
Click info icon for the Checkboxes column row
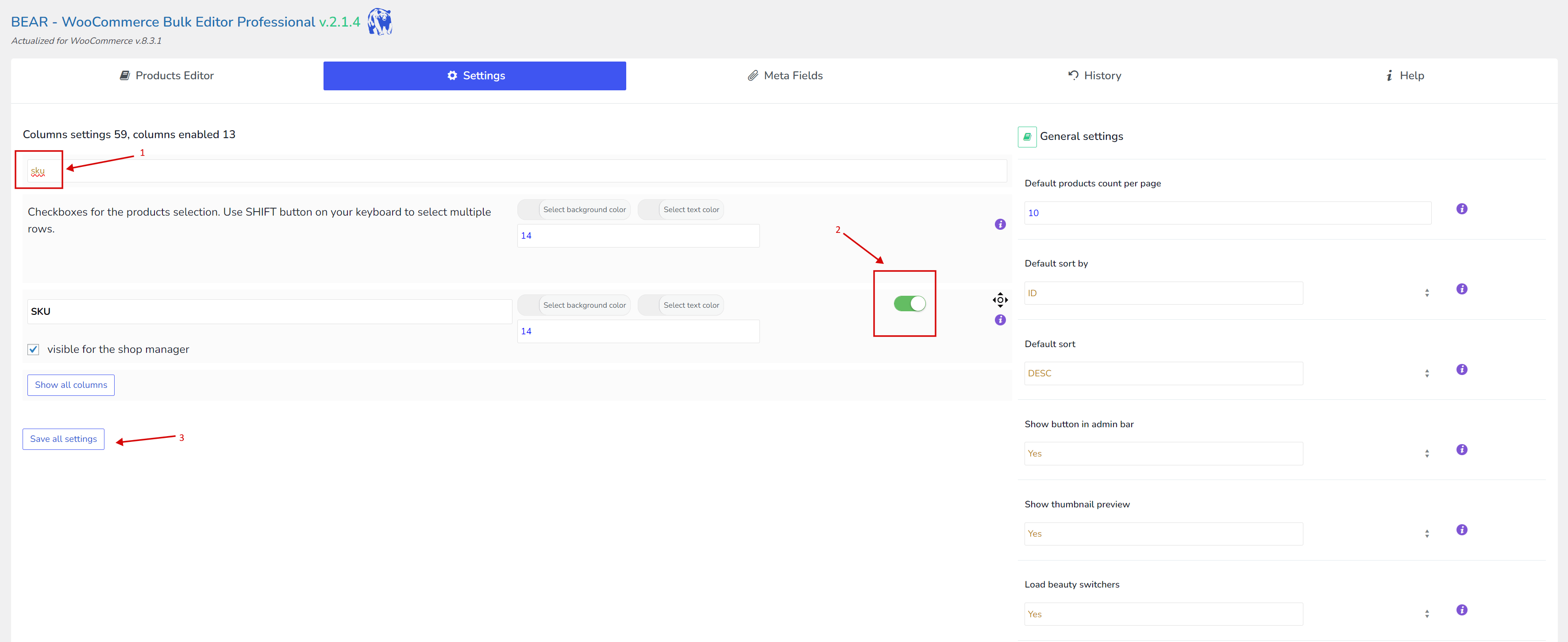tap(1000, 224)
